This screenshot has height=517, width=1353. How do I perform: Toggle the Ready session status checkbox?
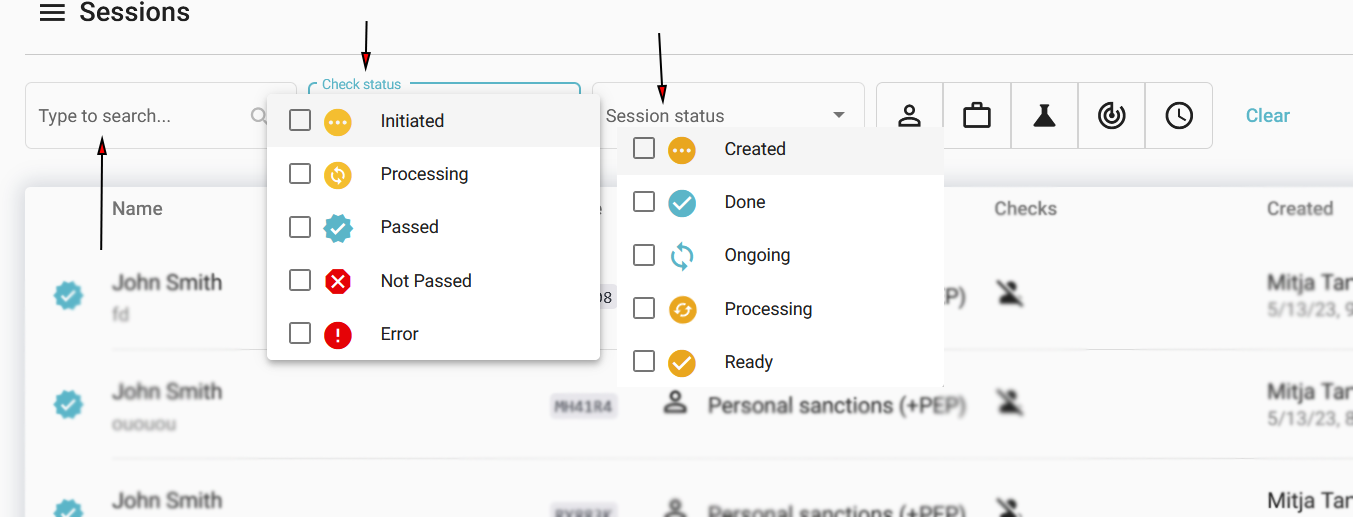(644, 362)
